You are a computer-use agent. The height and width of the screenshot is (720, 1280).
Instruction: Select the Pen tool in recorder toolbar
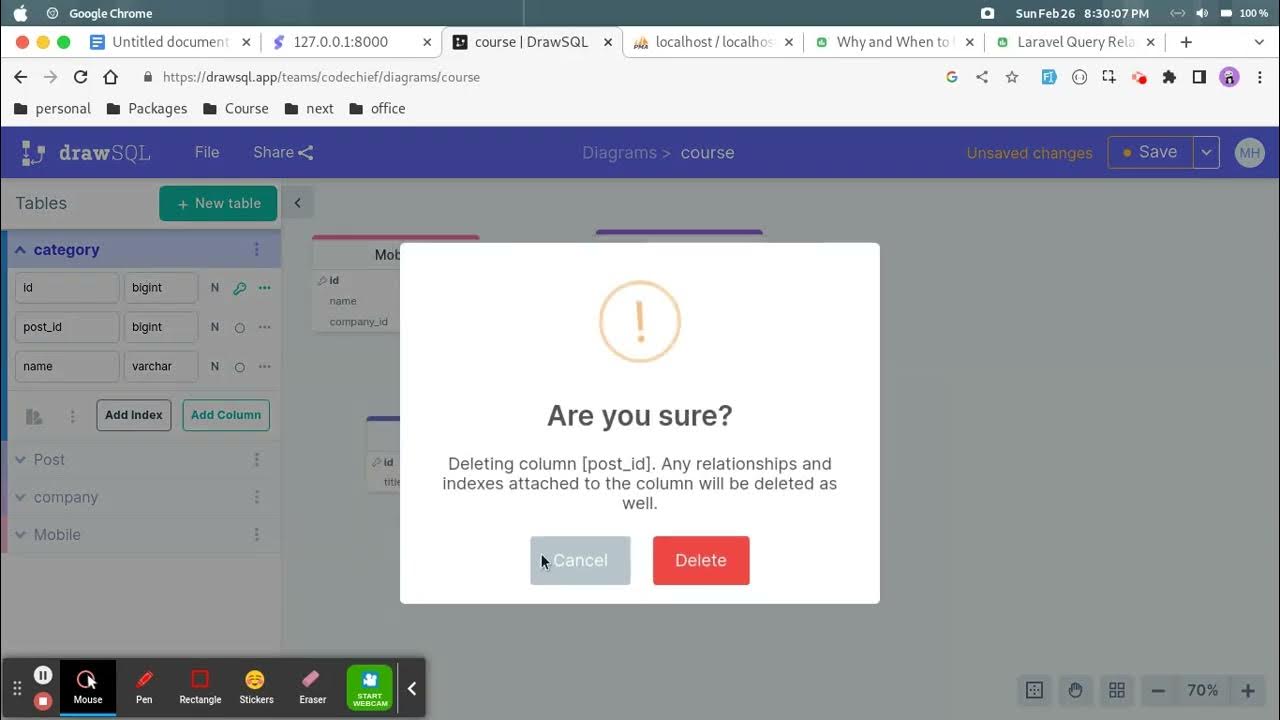pos(144,688)
